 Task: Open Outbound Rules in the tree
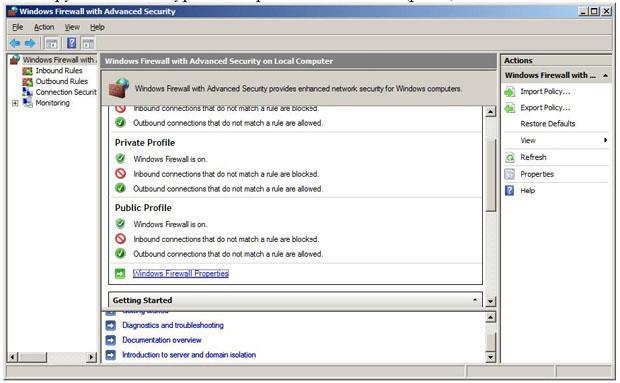[x=62, y=81]
